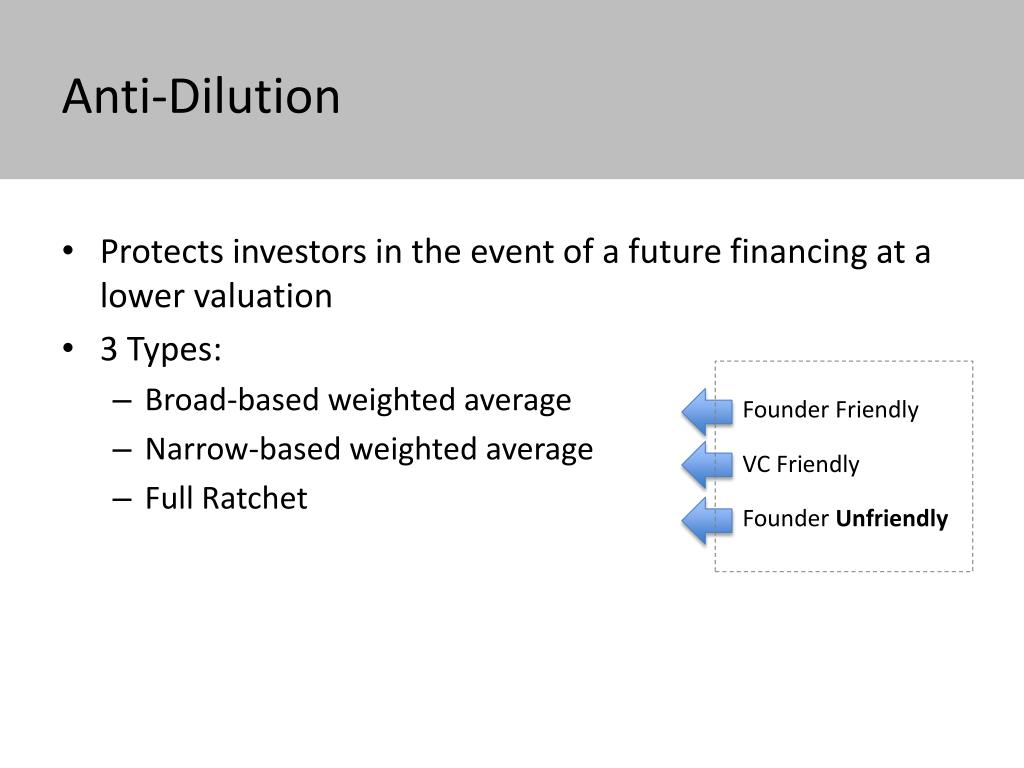Select the 'Protects investors in the event' line
This screenshot has width=1024, height=768.
point(515,252)
